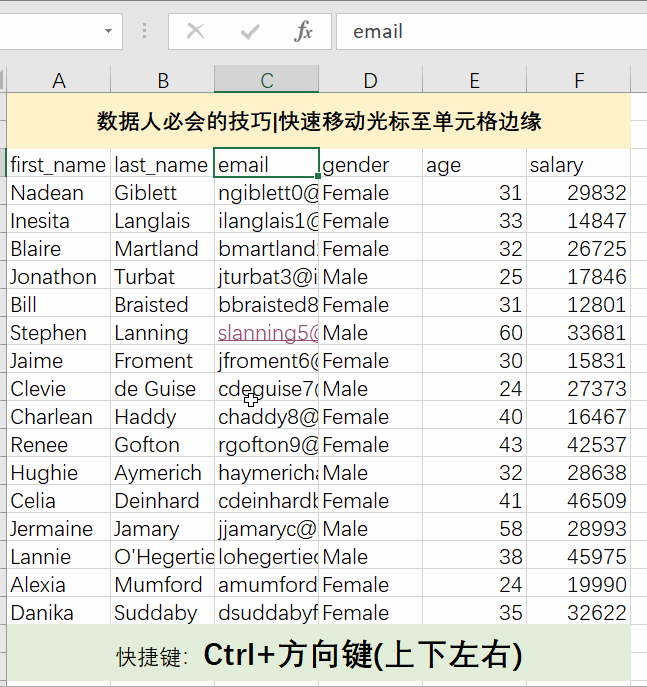647x687 pixels.
Task: Select the salary header cell
Action: (x=579, y=163)
